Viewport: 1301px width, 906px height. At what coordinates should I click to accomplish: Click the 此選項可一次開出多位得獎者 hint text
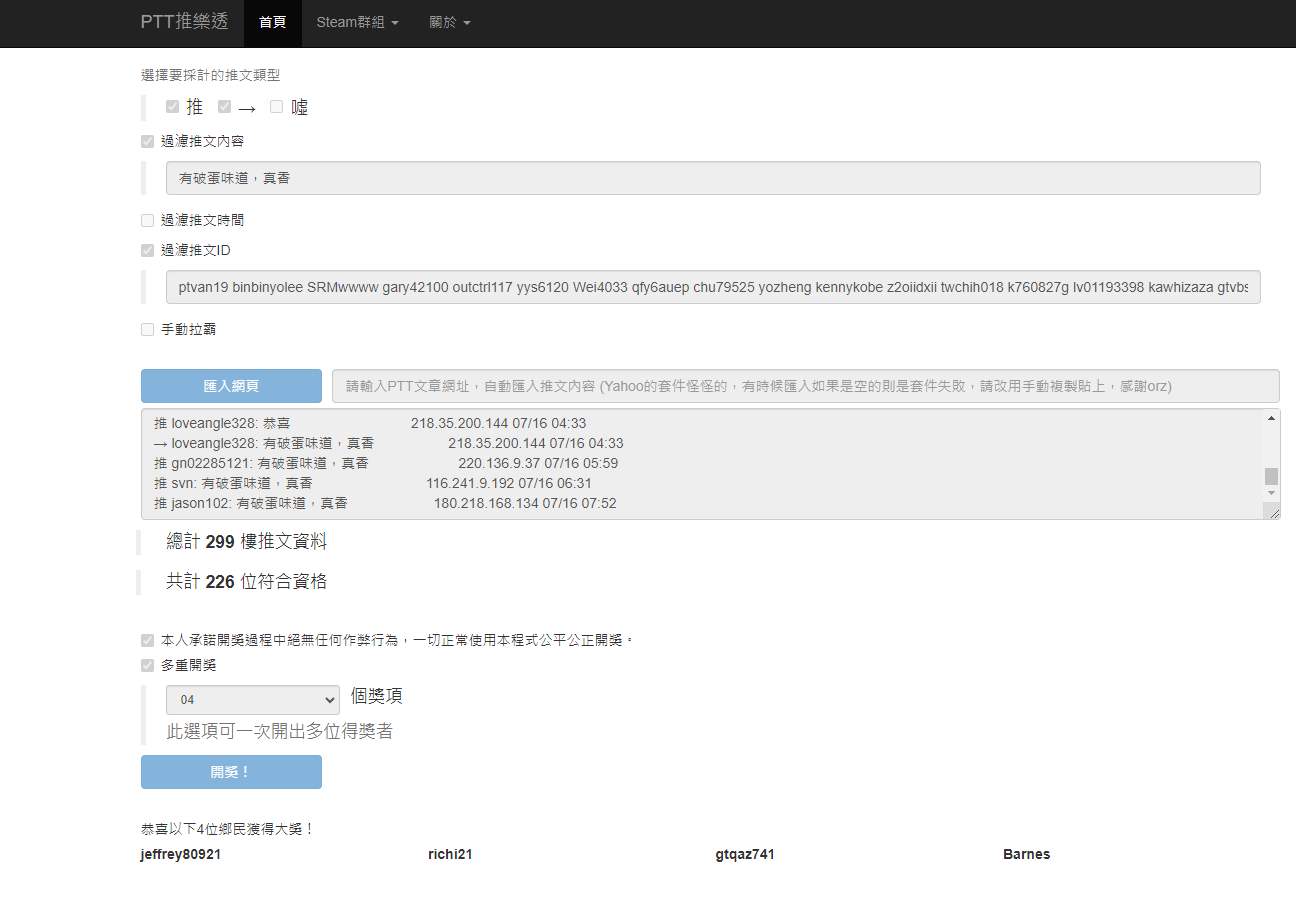pos(279,731)
